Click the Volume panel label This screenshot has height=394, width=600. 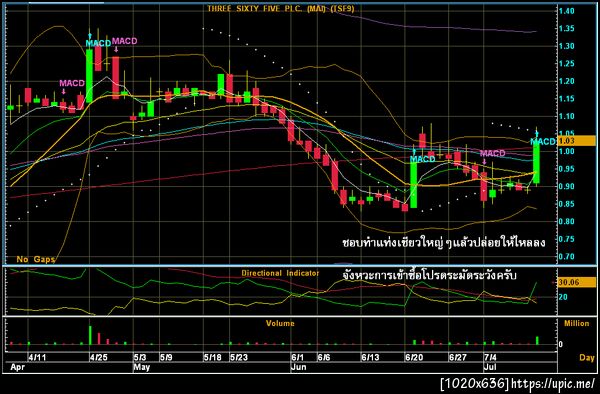(x=280, y=324)
